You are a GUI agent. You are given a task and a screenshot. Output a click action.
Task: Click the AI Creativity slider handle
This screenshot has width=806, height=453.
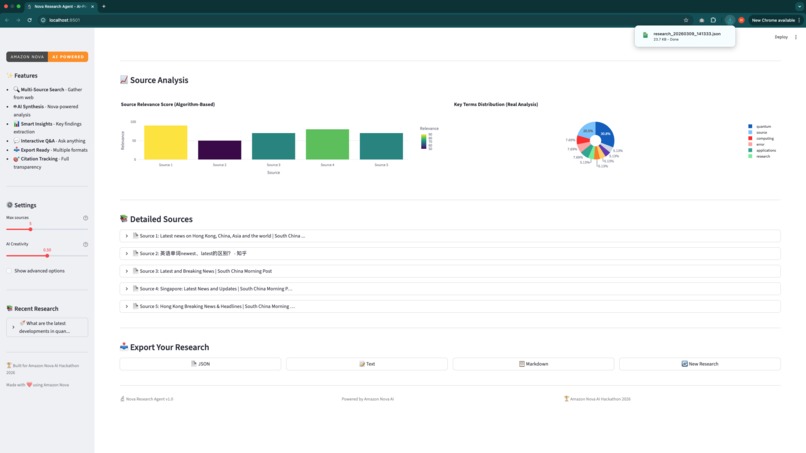pos(47,256)
